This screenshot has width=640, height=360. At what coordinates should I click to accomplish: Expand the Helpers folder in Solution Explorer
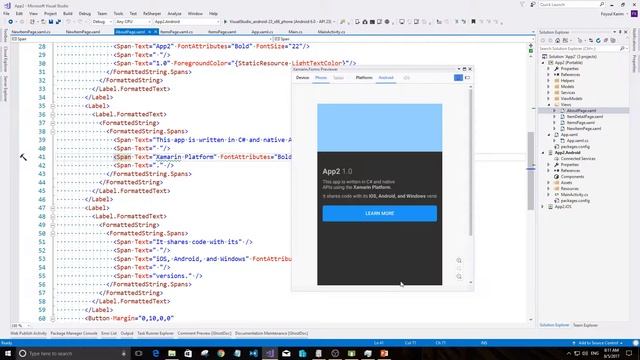coord(549,81)
